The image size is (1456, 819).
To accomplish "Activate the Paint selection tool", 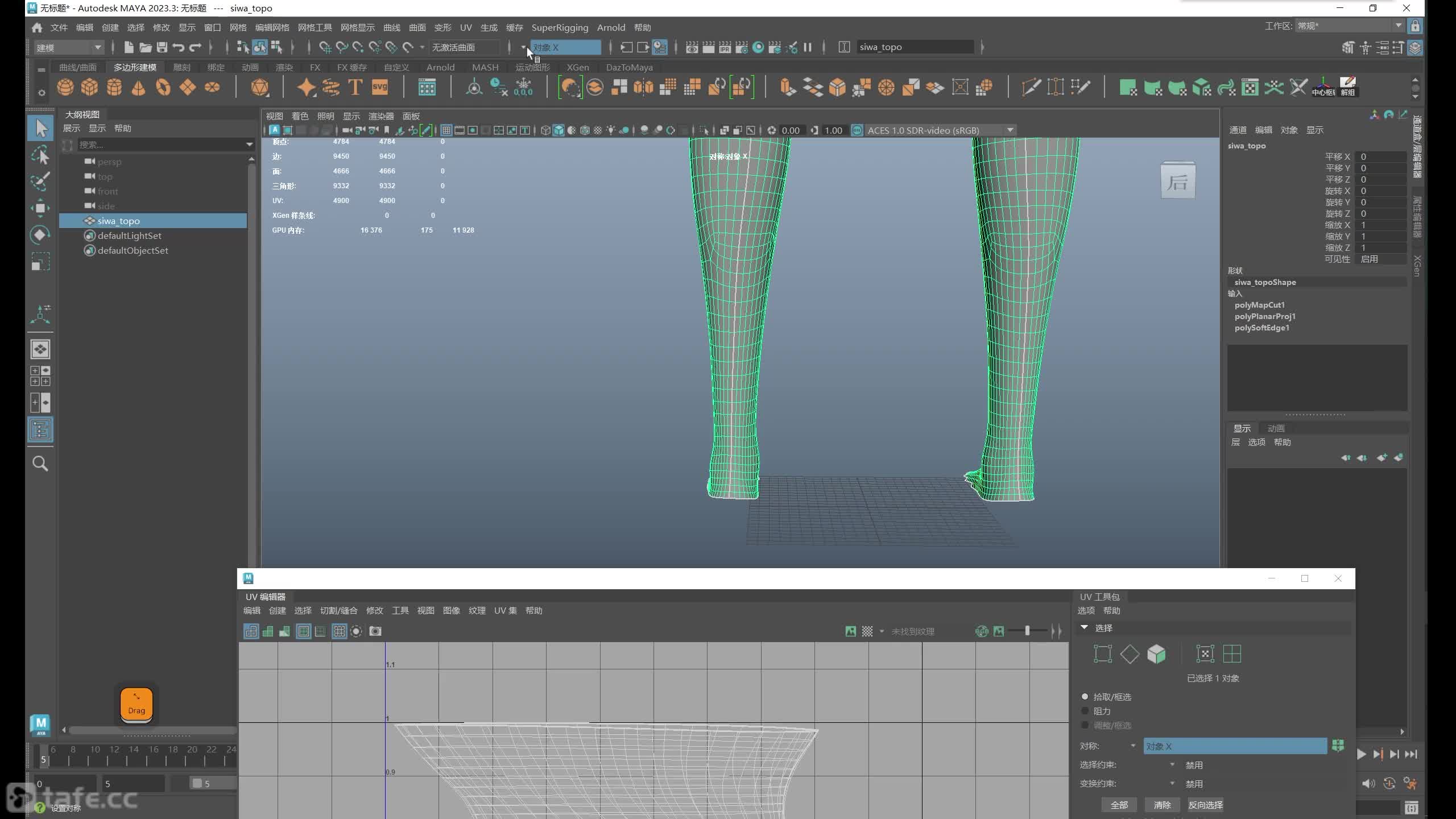I will tap(40, 181).
